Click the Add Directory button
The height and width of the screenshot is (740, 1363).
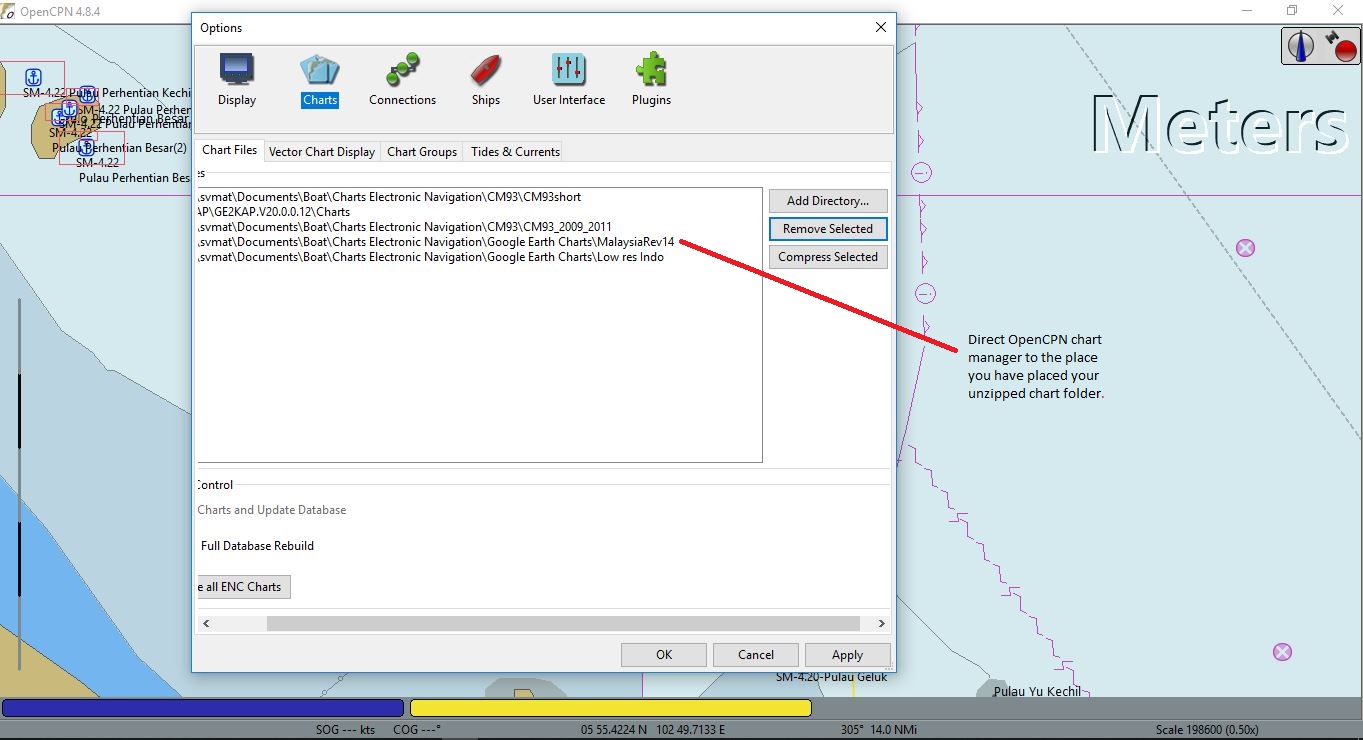pyautogui.click(x=827, y=200)
